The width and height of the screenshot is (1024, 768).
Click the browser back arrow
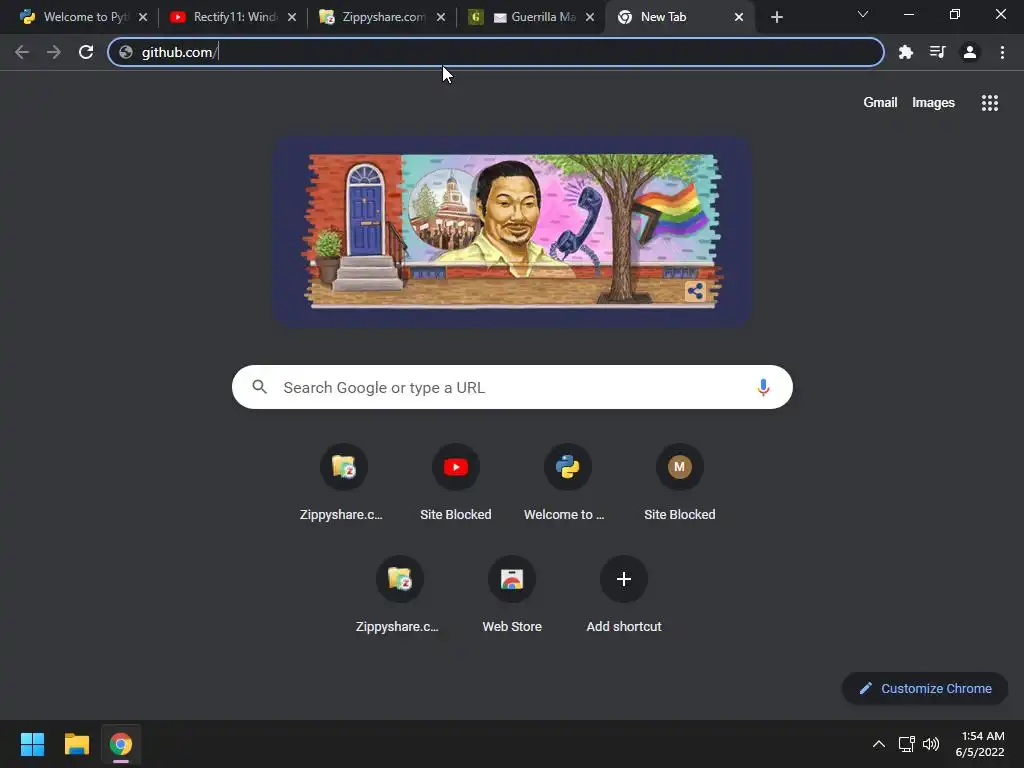[x=22, y=52]
